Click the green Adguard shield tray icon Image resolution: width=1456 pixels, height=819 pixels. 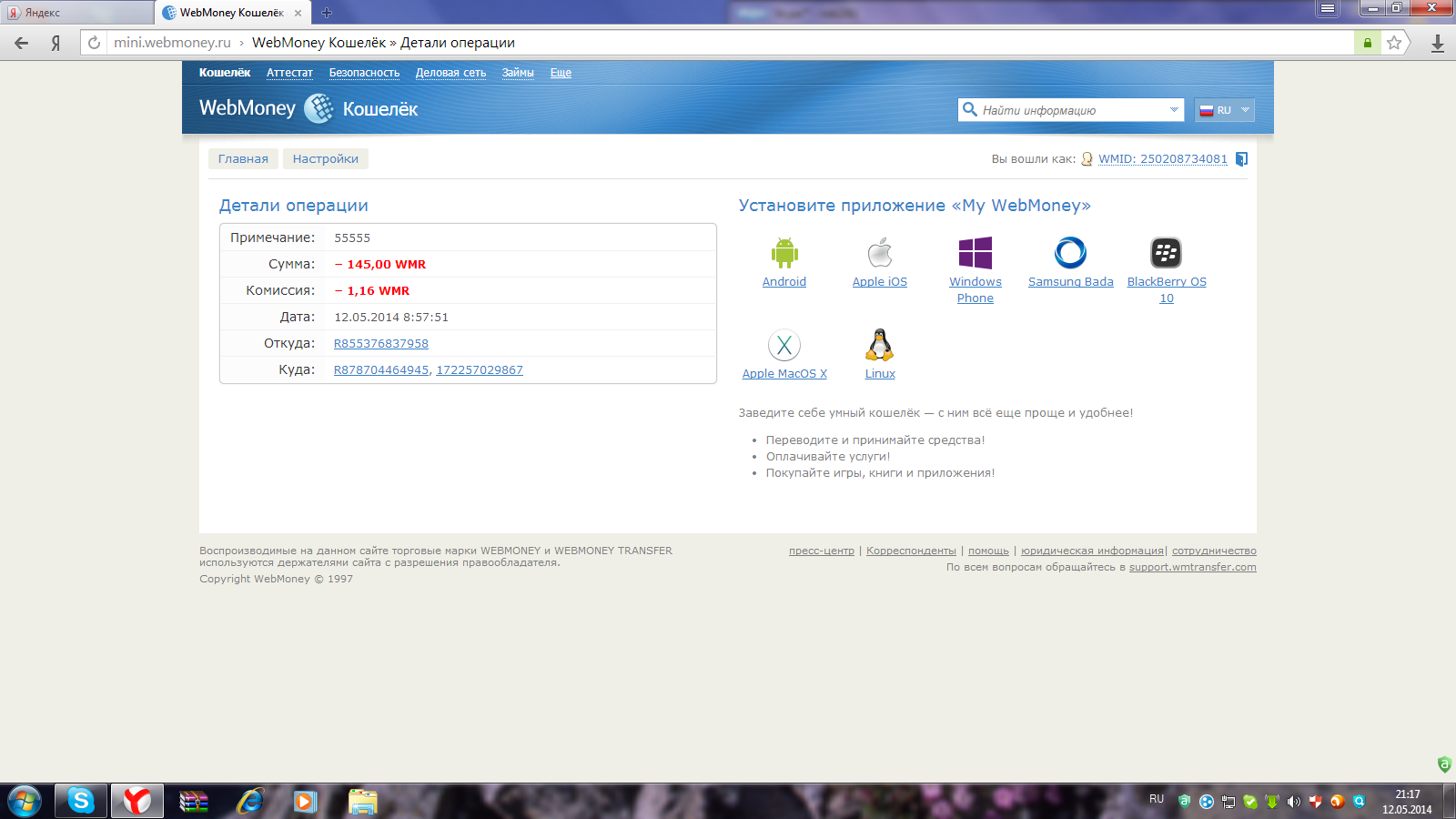pyautogui.click(x=1184, y=801)
